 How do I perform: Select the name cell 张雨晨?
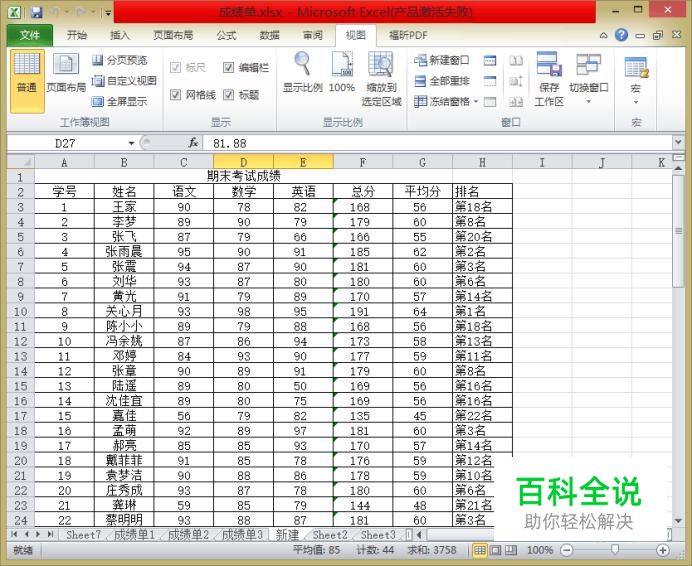(124, 252)
